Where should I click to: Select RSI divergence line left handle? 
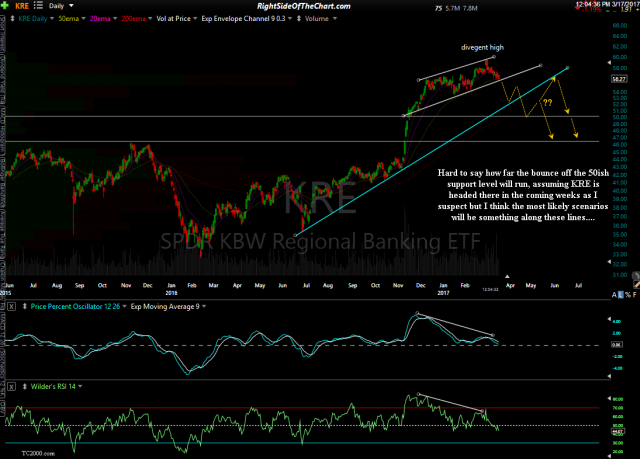[418, 394]
